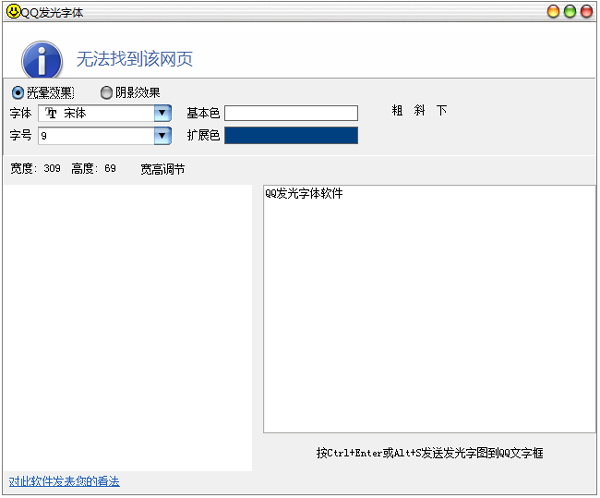
Task: Click the 宽高调节 button
Action: point(163,169)
